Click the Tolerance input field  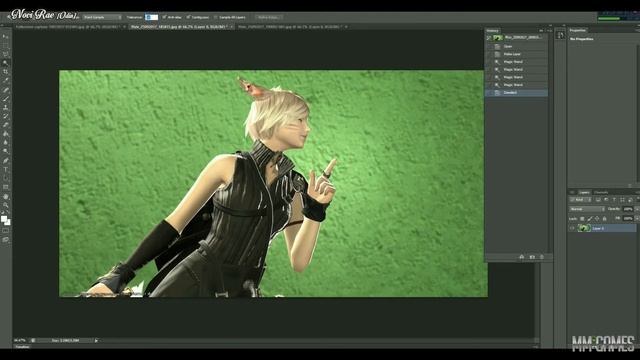[151, 17]
